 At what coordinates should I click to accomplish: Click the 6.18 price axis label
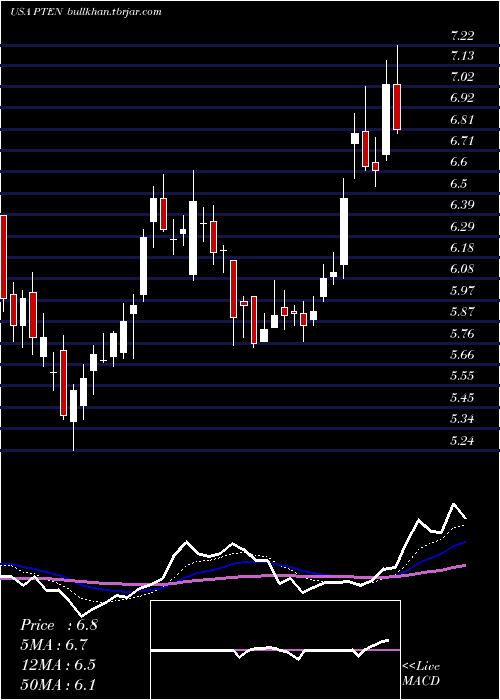[462, 248]
